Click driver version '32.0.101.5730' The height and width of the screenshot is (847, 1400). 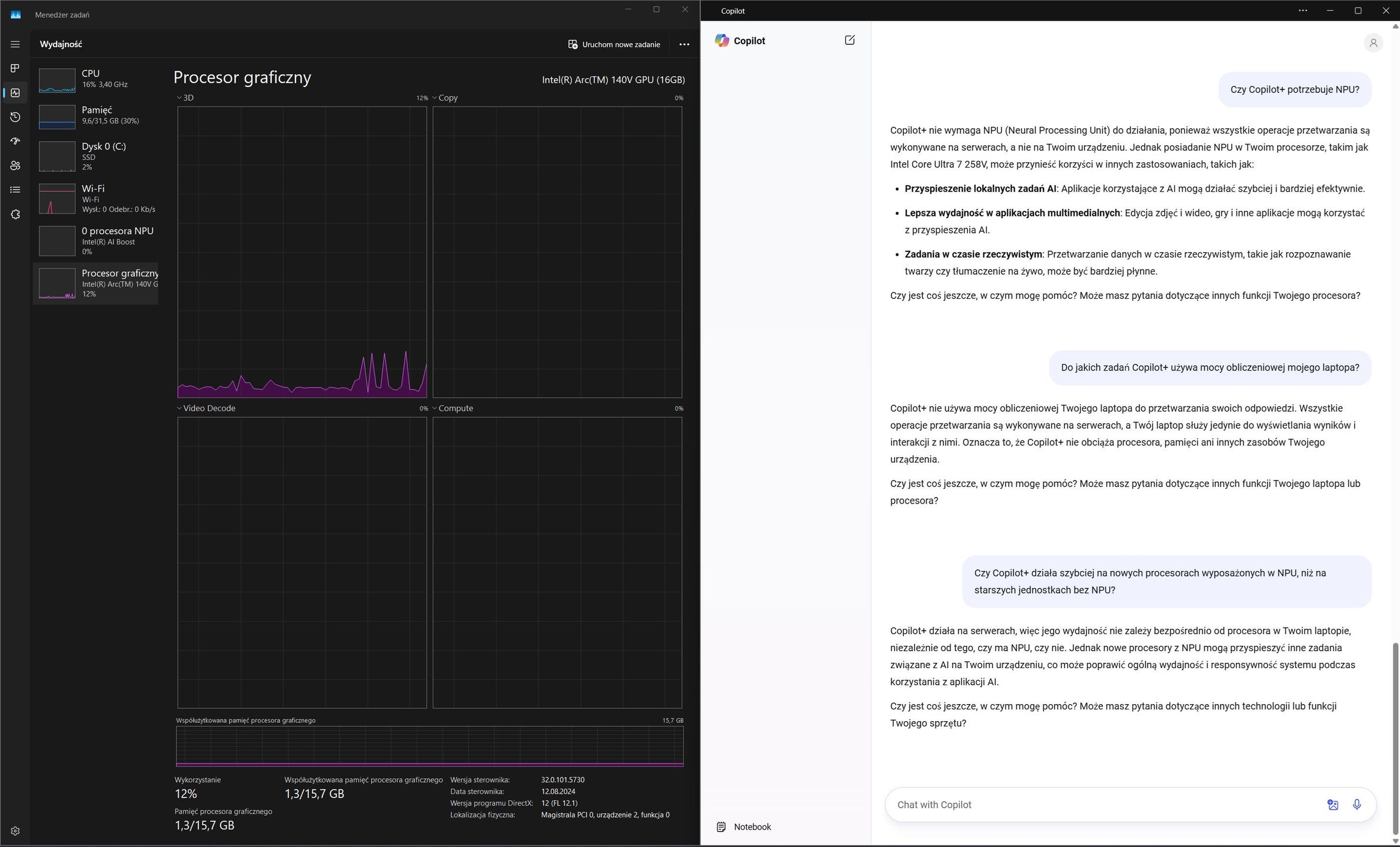(563, 780)
